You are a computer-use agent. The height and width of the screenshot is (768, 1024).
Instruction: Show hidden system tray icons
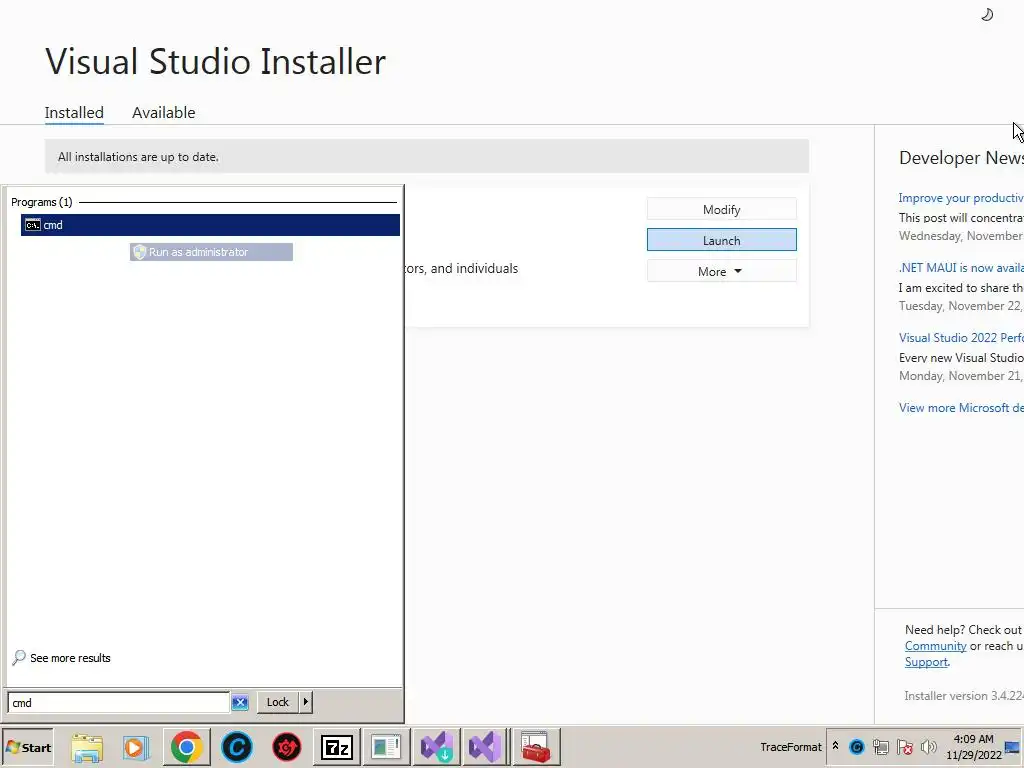[835, 746]
